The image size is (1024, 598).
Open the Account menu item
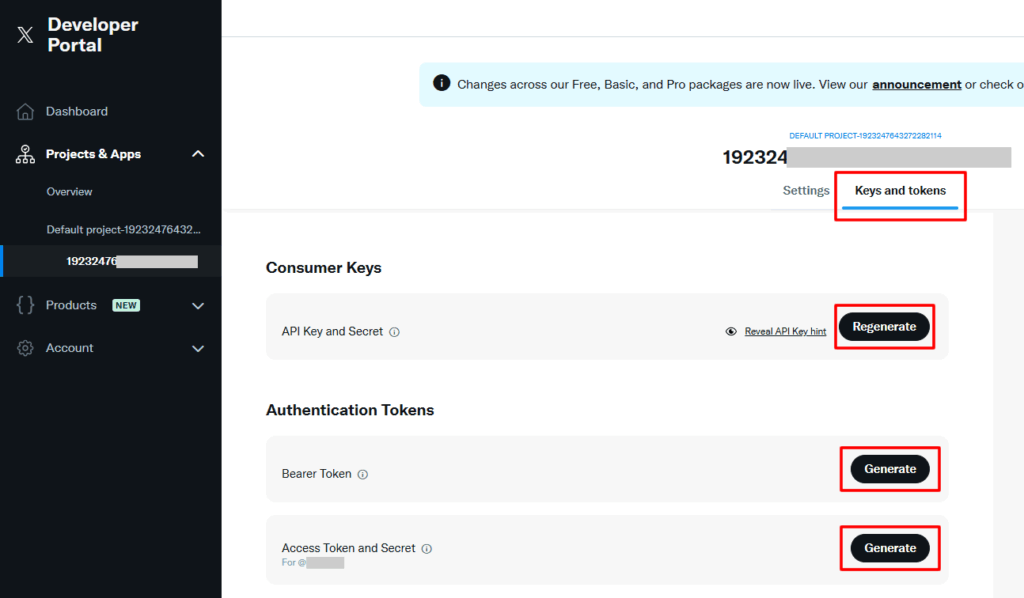pyautogui.click(x=69, y=348)
